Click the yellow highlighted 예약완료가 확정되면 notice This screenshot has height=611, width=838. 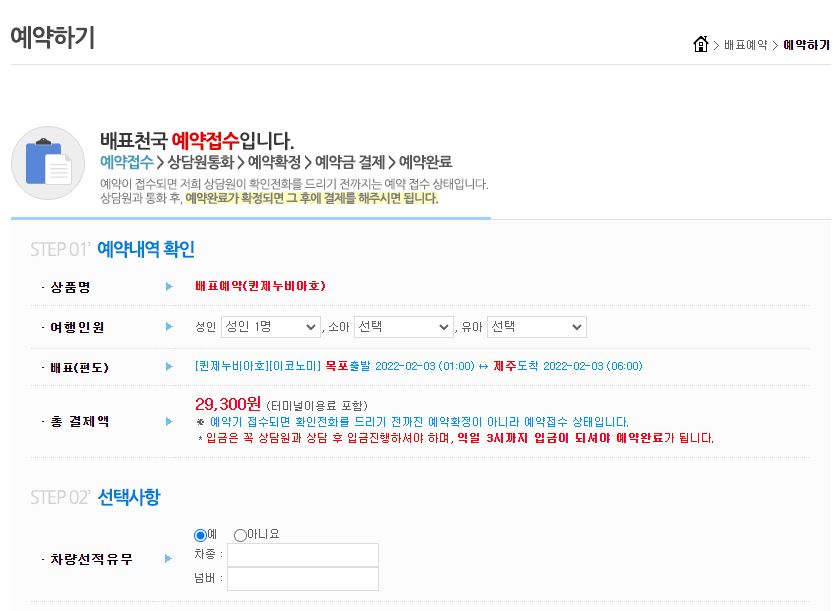click(x=312, y=198)
